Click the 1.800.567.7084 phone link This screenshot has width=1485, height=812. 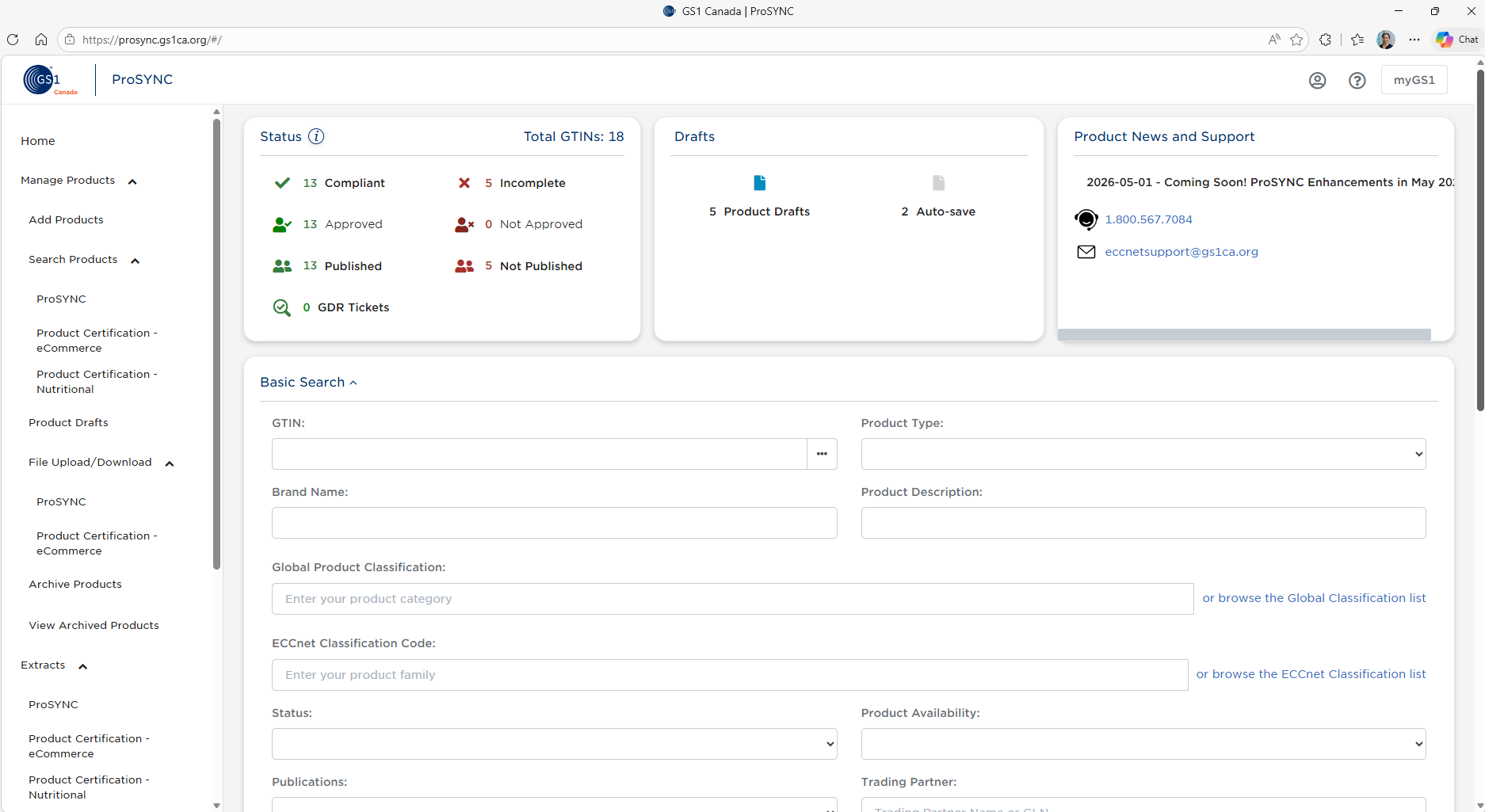coord(1148,219)
